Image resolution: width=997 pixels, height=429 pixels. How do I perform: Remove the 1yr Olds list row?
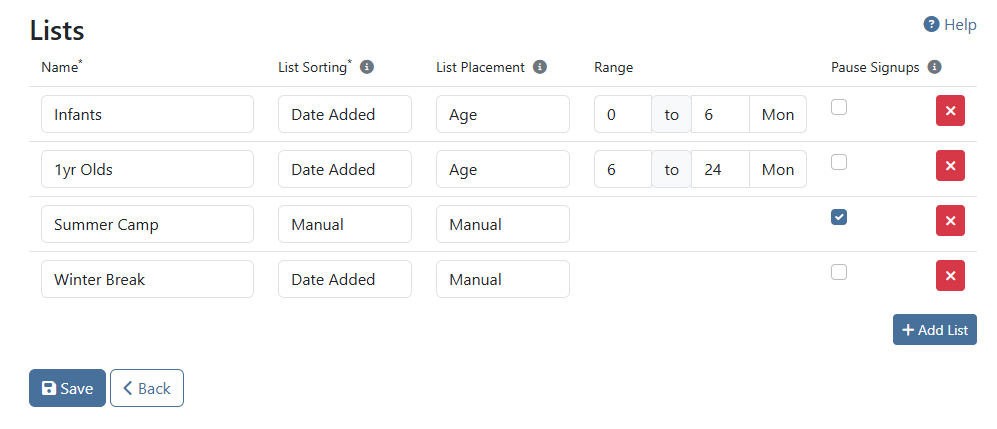point(950,166)
